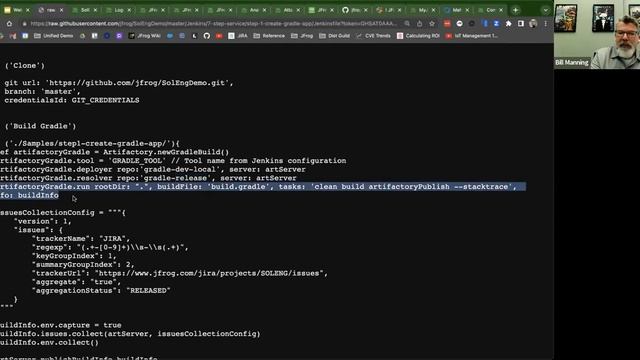This screenshot has width=640, height=360.
Task: Click the issues.collect(artServer, ...) line
Action: coord(130,334)
